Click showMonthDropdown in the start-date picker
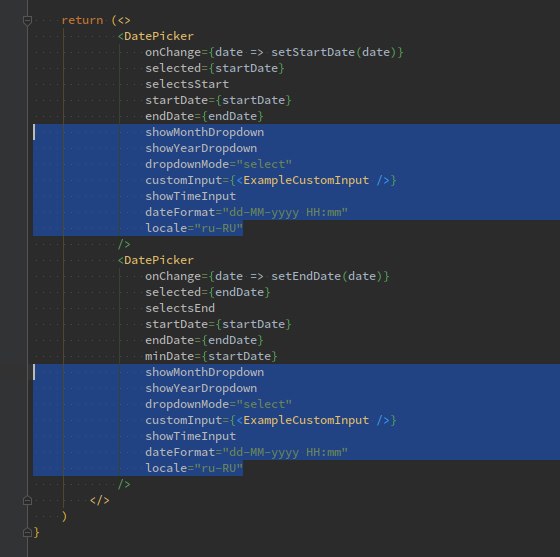Image resolution: width=560 pixels, height=557 pixels. pos(205,132)
